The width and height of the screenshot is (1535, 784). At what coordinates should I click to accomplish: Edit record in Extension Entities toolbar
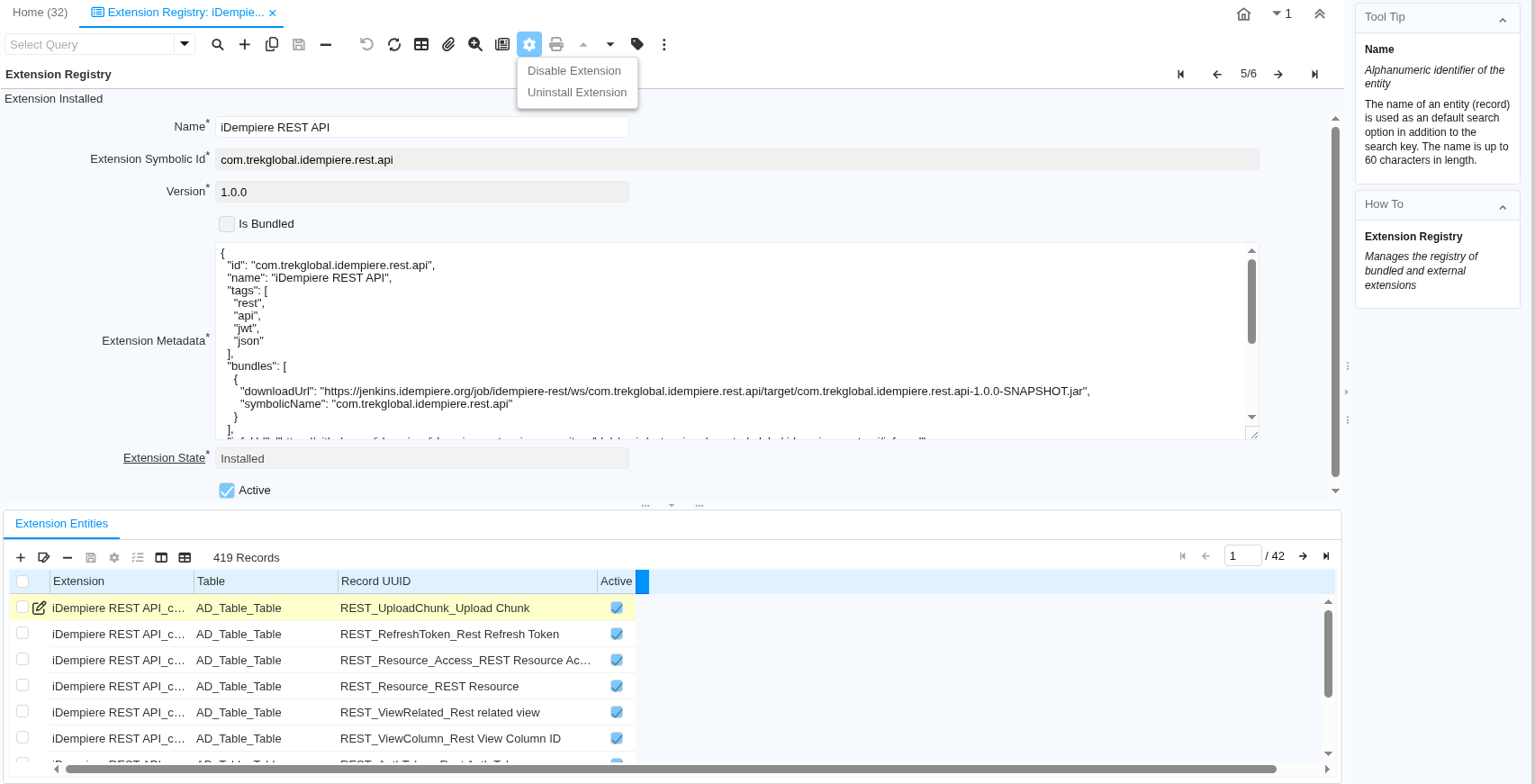click(x=43, y=557)
